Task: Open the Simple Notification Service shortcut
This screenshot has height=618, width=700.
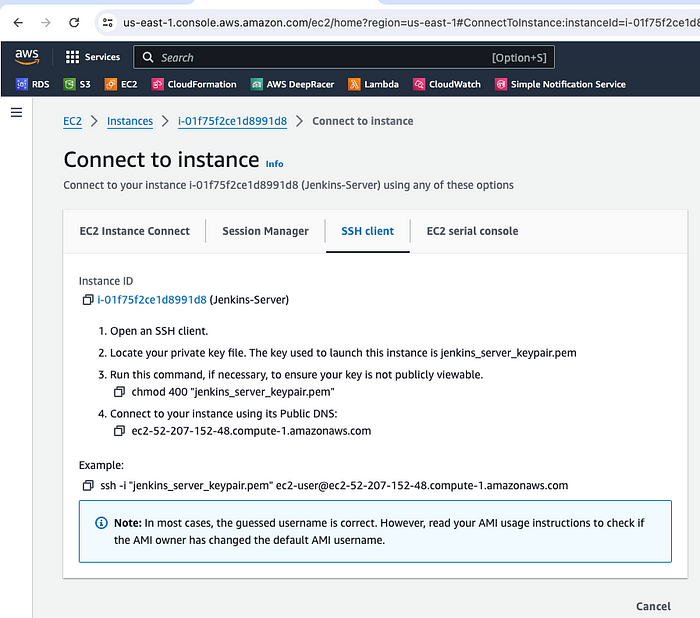Action: click(560, 84)
